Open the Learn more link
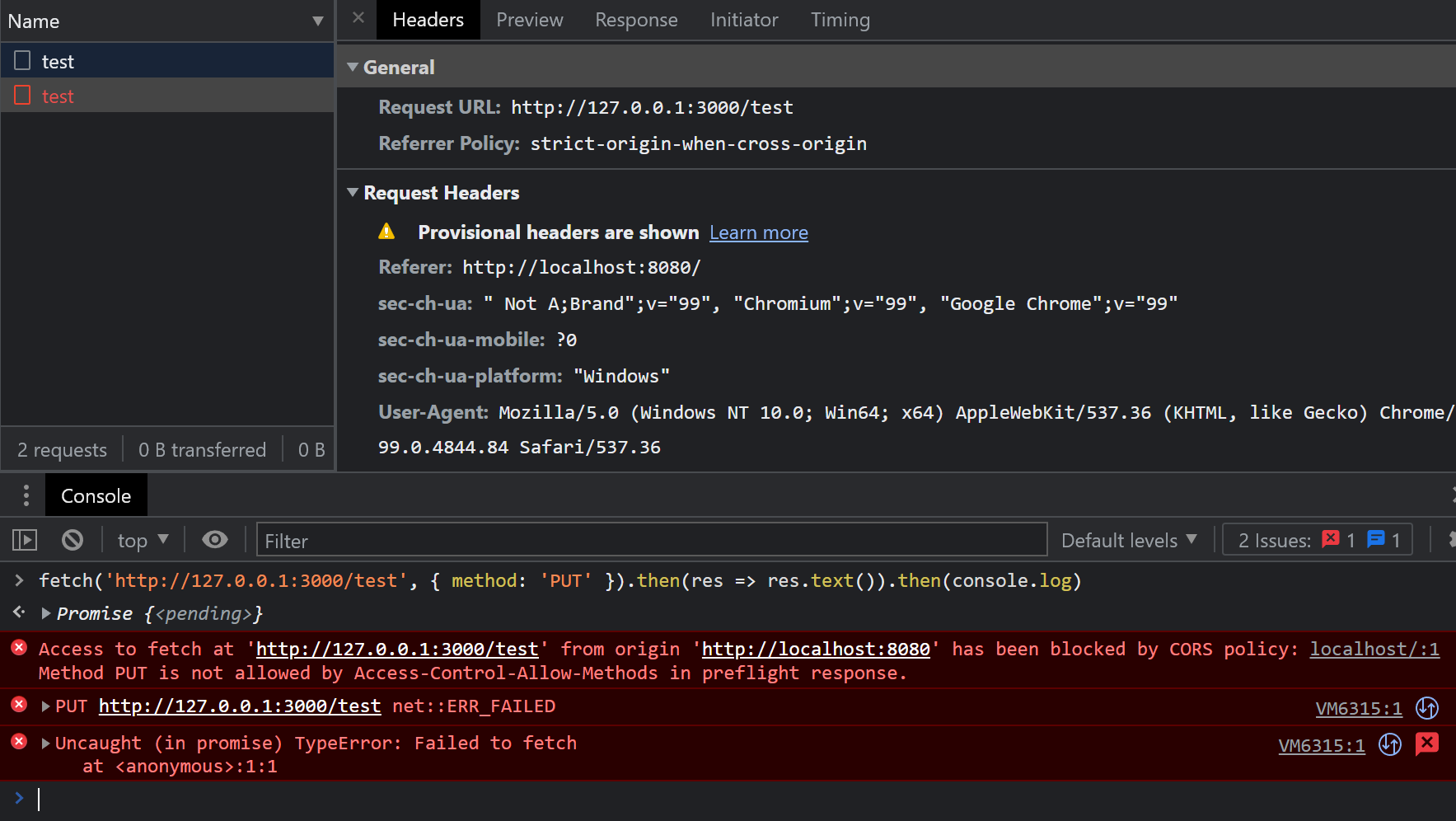Image resolution: width=1456 pixels, height=821 pixels. click(758, 233)
